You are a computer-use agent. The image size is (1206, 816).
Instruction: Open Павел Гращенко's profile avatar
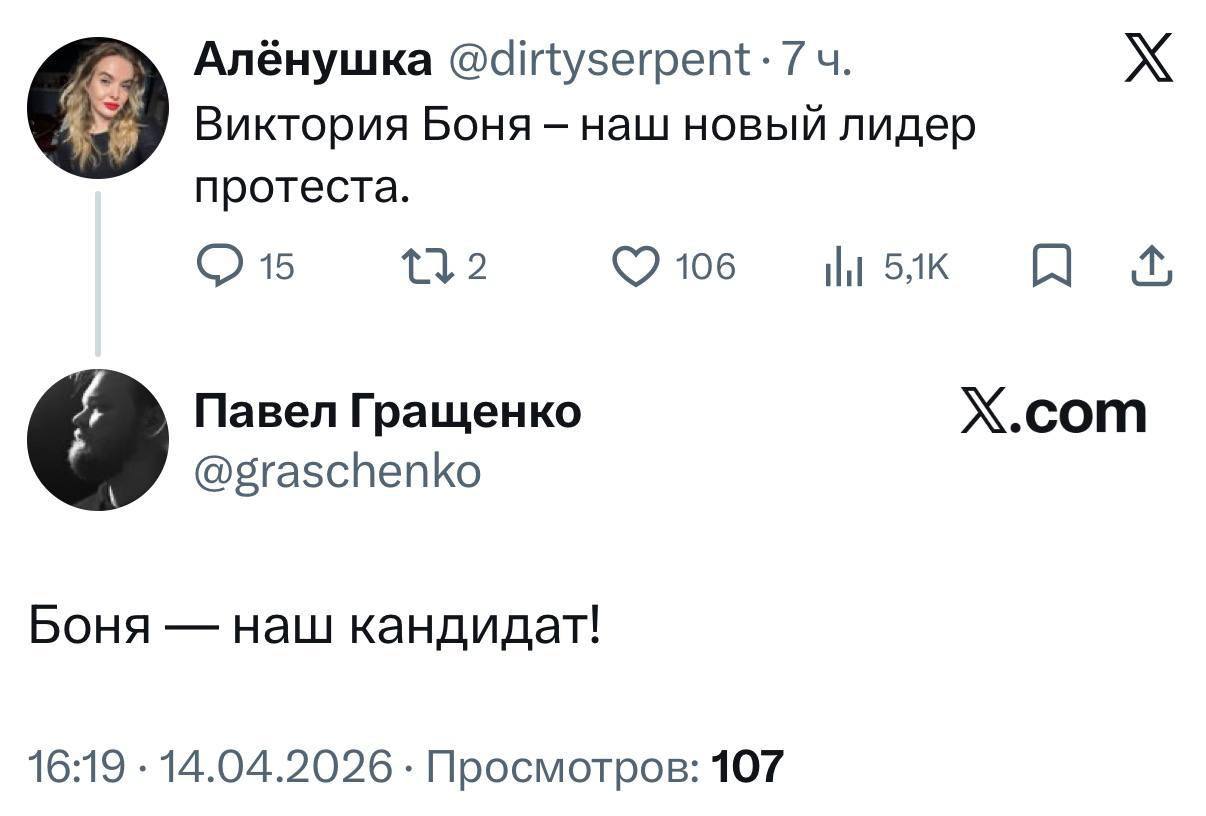98,440
